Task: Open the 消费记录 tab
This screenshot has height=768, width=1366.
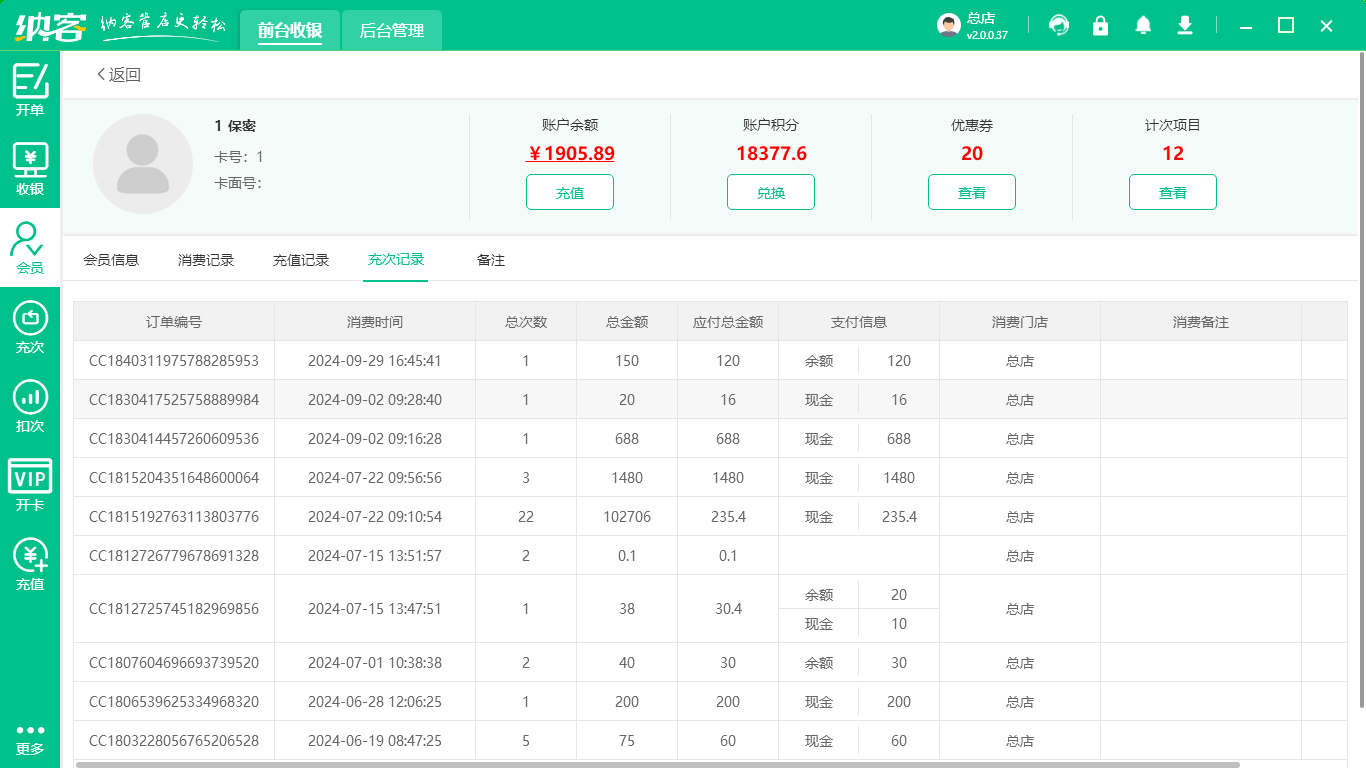Action: (206, 260)
